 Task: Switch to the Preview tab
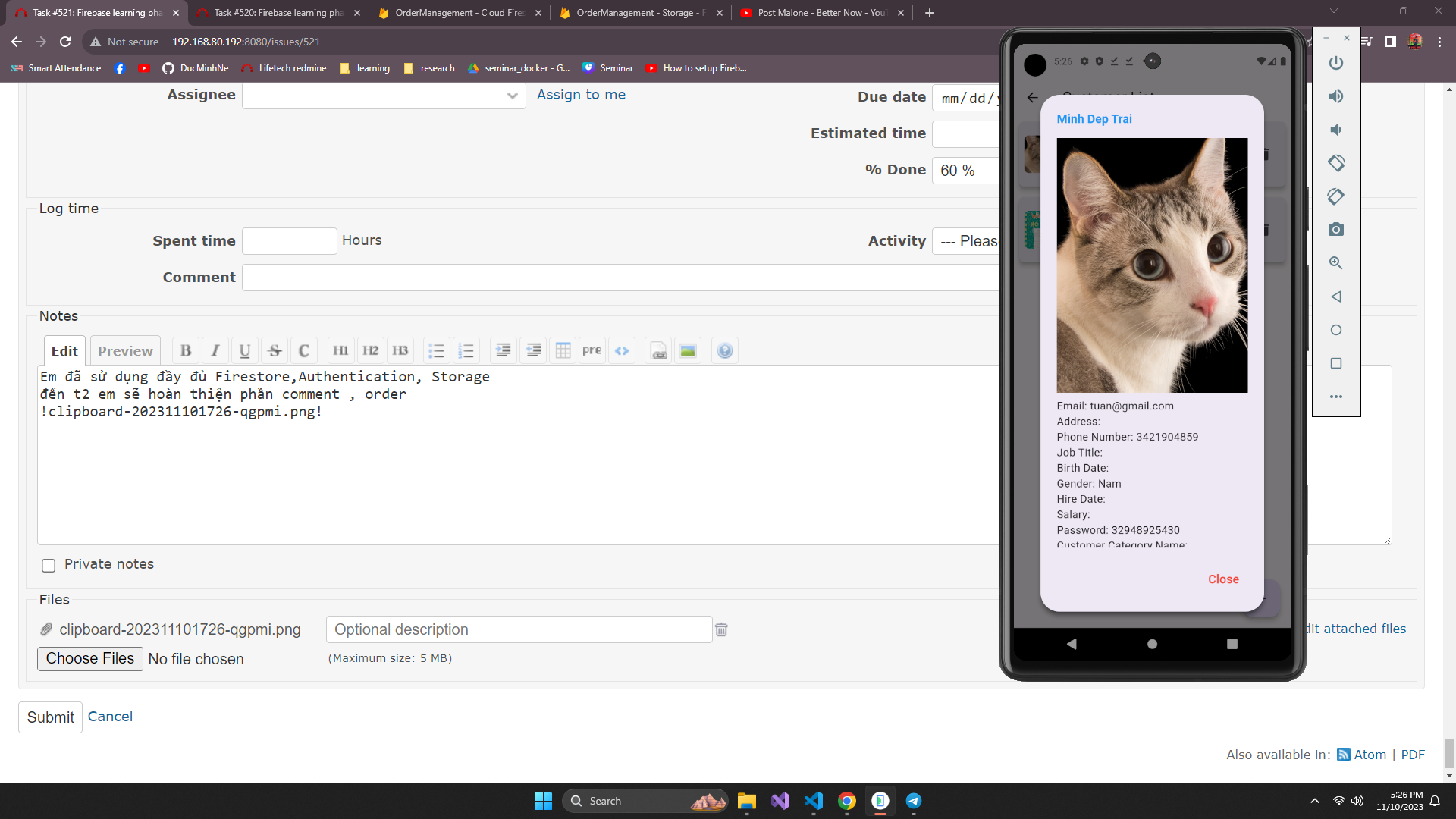pos(125,350)
